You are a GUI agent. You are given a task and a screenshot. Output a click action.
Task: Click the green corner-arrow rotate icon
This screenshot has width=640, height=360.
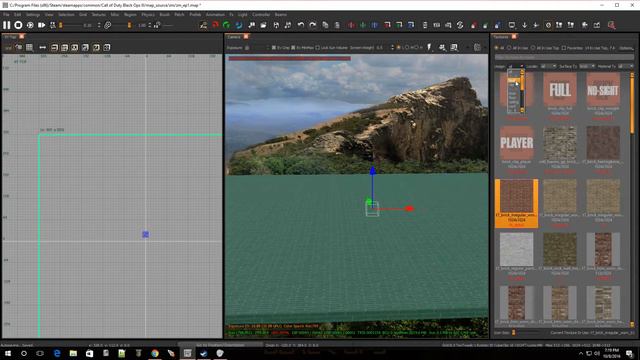coord(399,25)
